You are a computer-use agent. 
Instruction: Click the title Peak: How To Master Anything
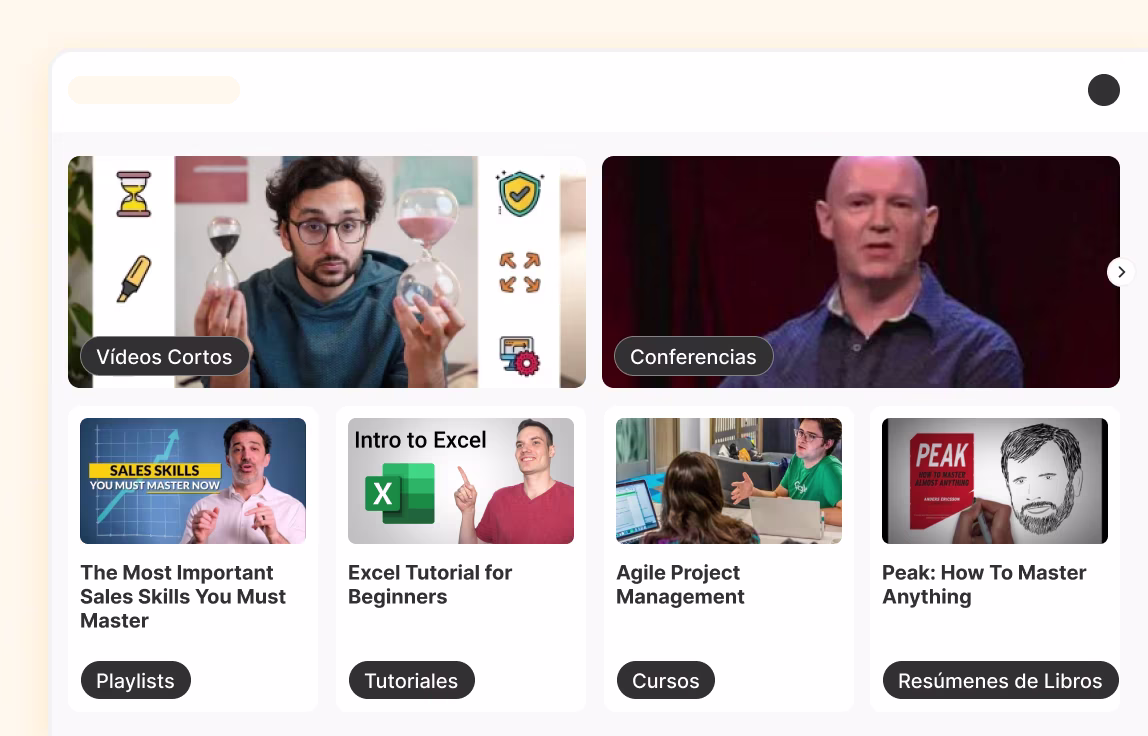pos(984,584)
